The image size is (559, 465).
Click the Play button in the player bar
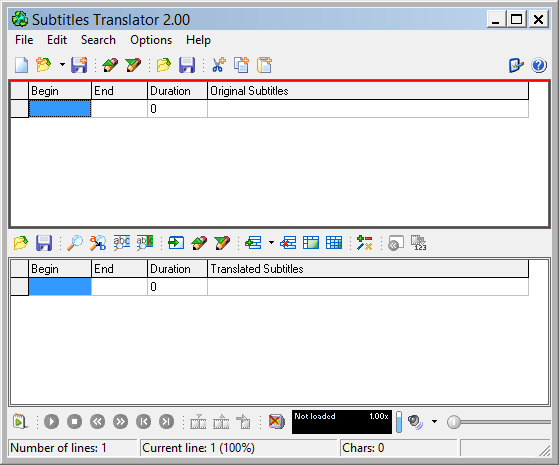coord(51,422)
